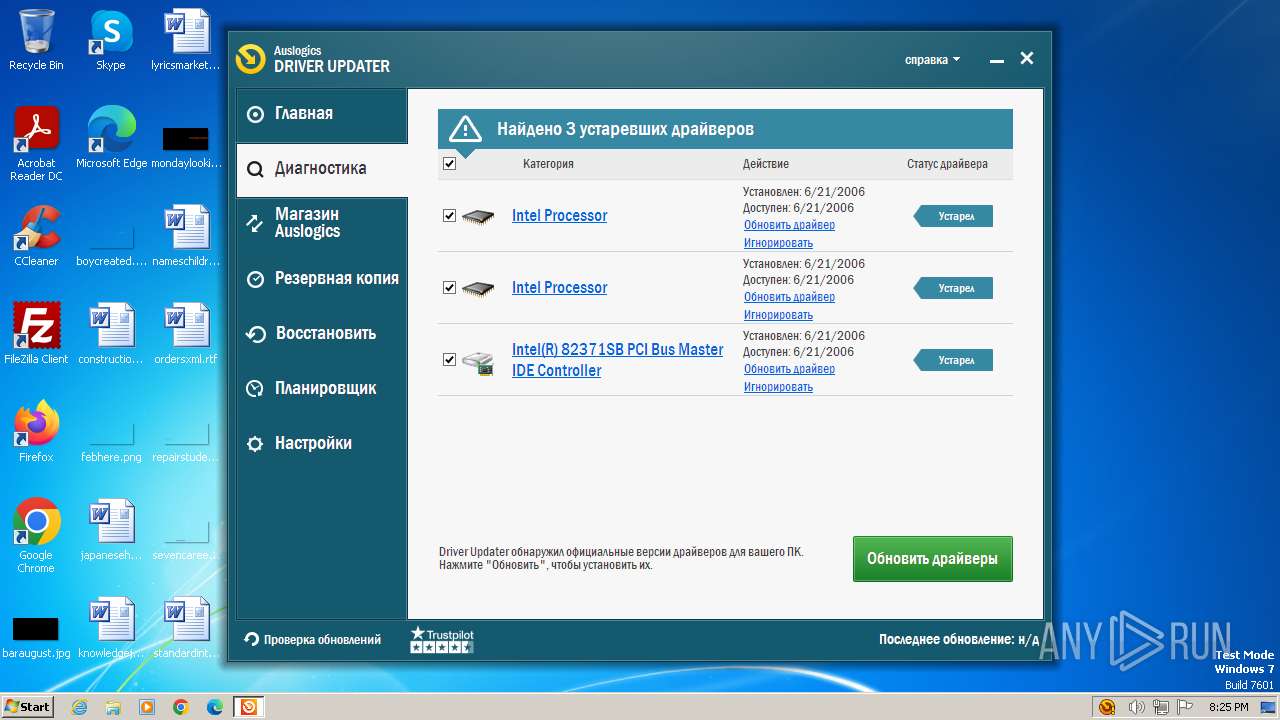This screenshot has width=1280, height=720.
Task: Select the knowledge document on desktop
Action: tap(111, 628)
